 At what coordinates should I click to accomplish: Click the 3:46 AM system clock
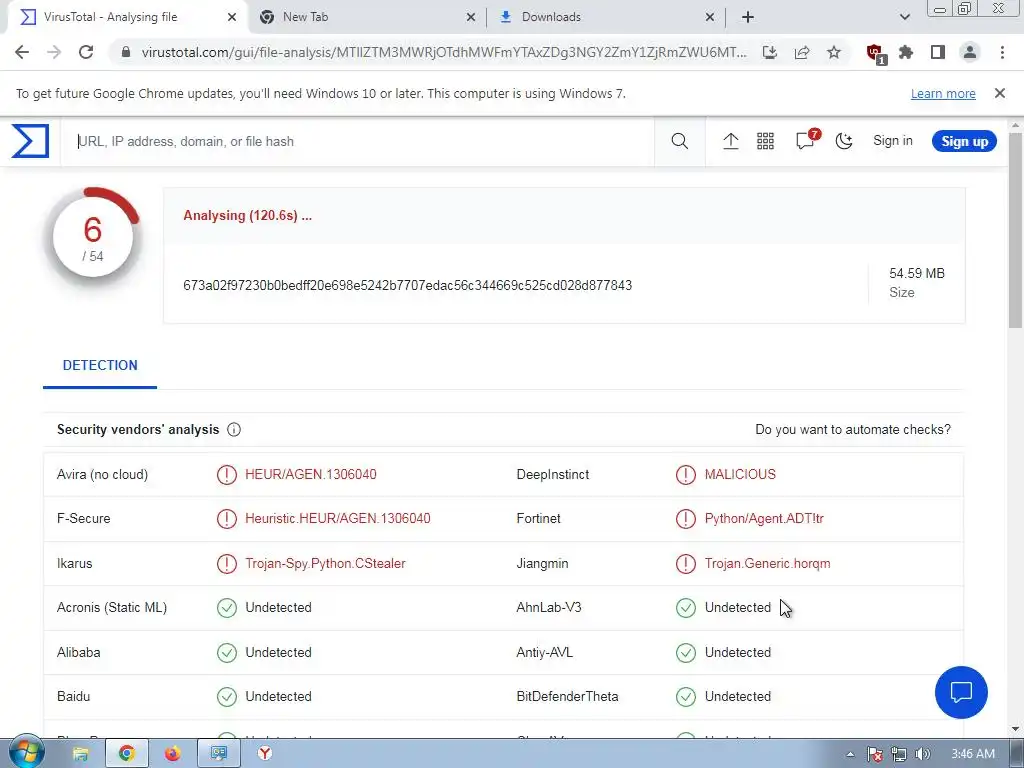972,754
